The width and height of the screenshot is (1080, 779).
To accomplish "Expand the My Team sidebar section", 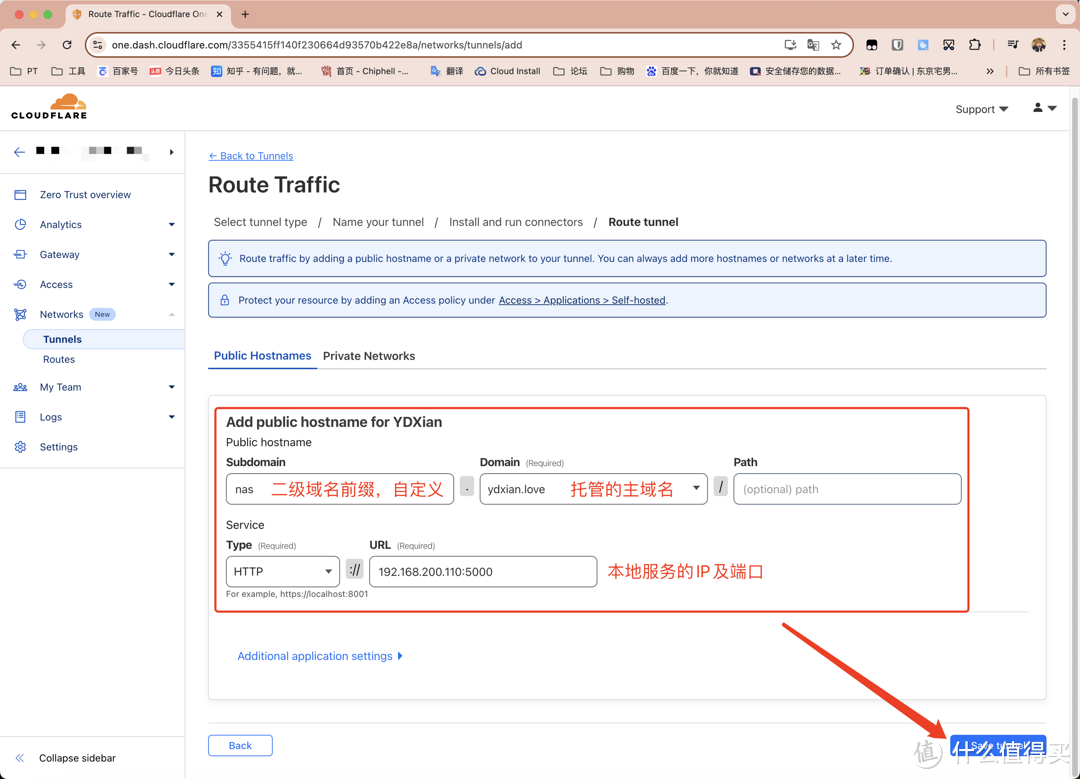I will [x=172, y=387].
